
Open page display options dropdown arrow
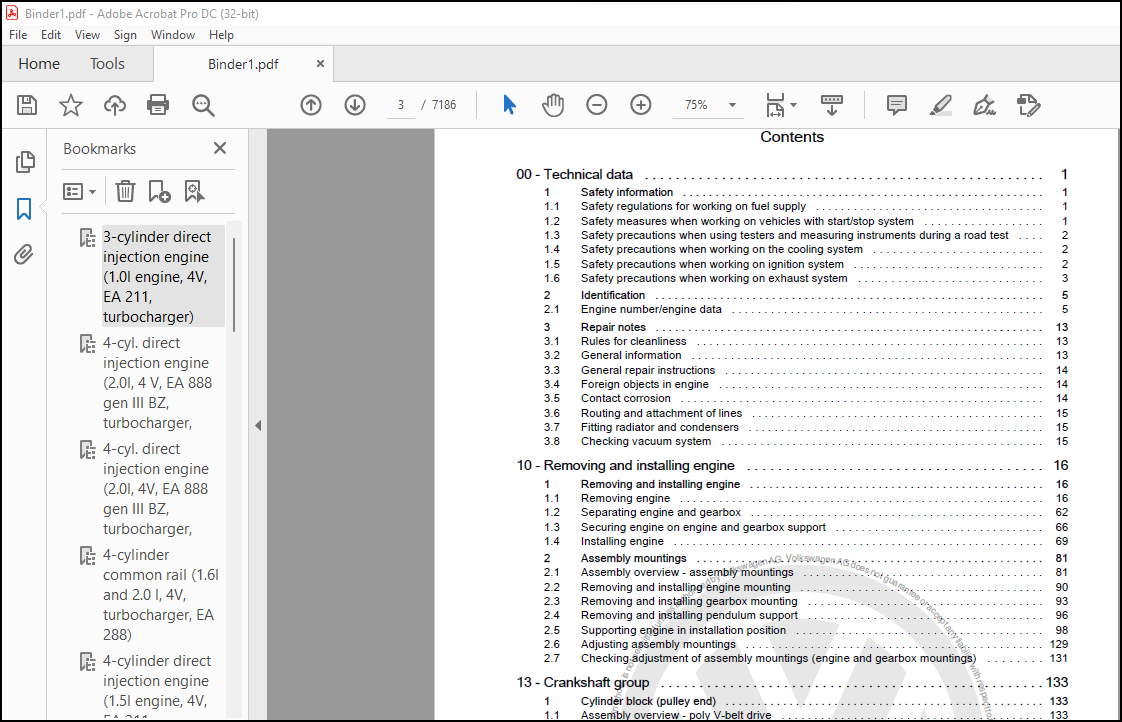(x=794, y=105)
